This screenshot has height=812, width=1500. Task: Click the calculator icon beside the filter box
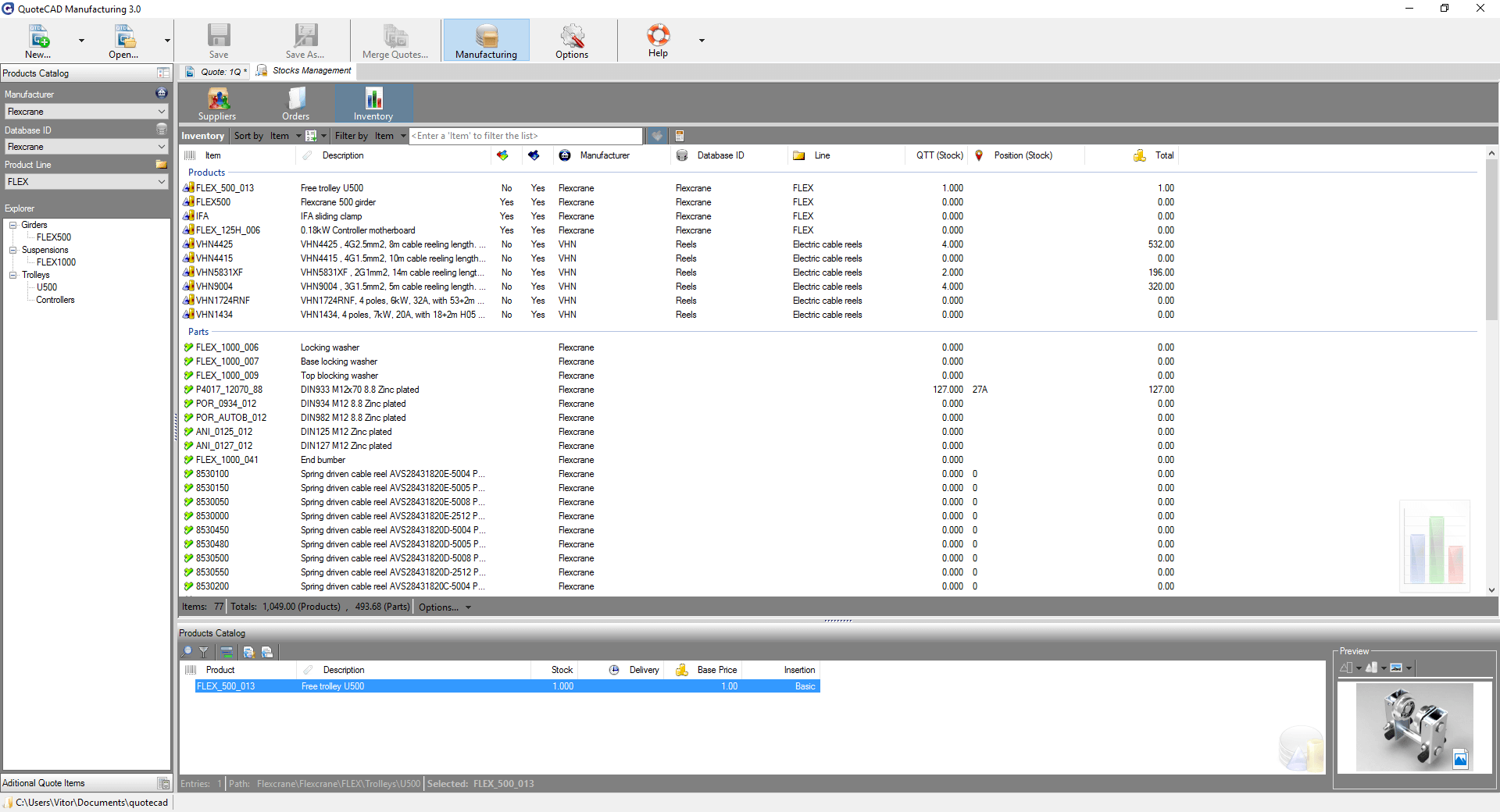[680, 136]
